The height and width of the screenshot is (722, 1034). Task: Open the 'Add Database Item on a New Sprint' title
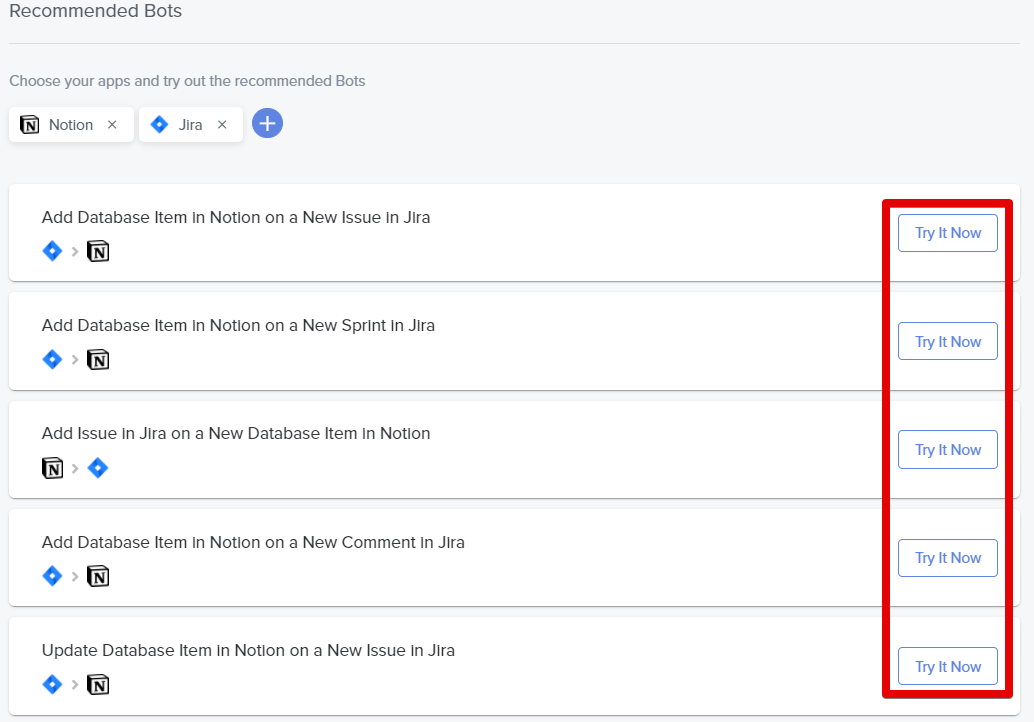pos(238,325)
